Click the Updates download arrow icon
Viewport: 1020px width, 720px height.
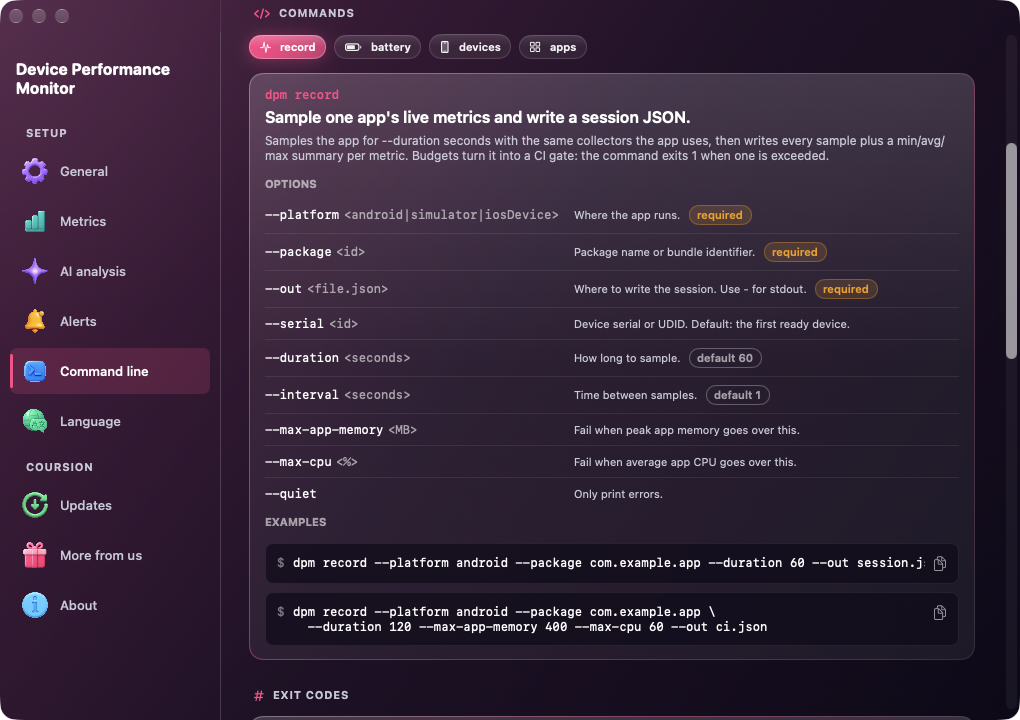[x=35, y=505]
